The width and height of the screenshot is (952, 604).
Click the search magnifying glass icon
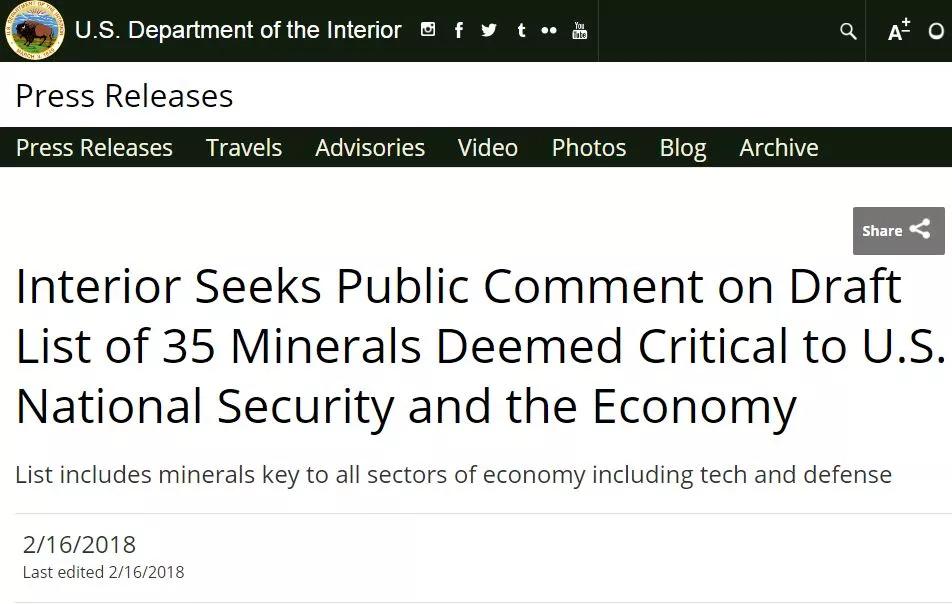[x=848, y=31]
